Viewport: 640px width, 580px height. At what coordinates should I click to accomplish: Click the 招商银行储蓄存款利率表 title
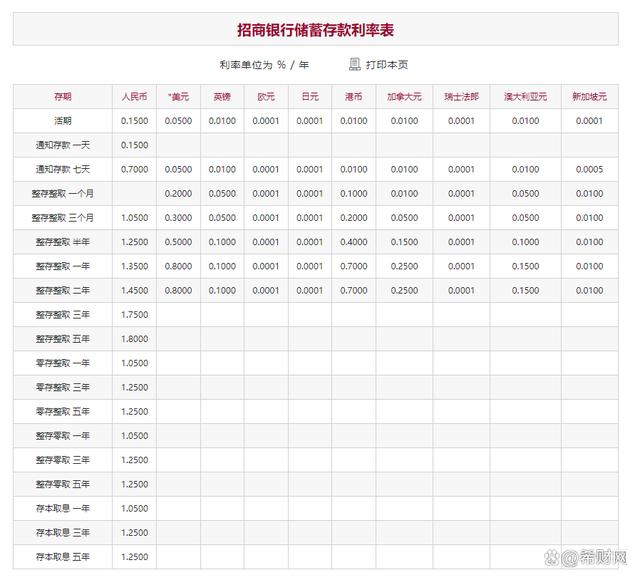pyautogui.click(x=315, y=30)
